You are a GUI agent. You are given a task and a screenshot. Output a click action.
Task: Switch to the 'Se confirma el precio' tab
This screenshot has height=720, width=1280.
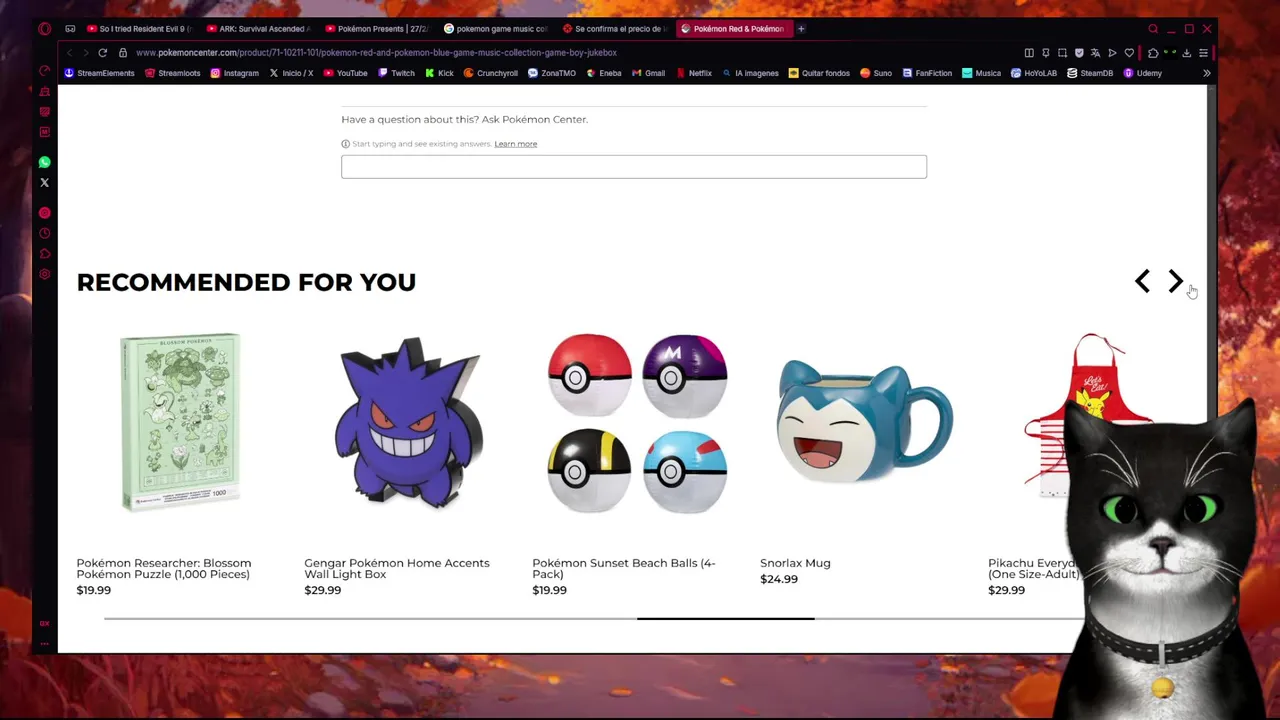pos(614,29)
